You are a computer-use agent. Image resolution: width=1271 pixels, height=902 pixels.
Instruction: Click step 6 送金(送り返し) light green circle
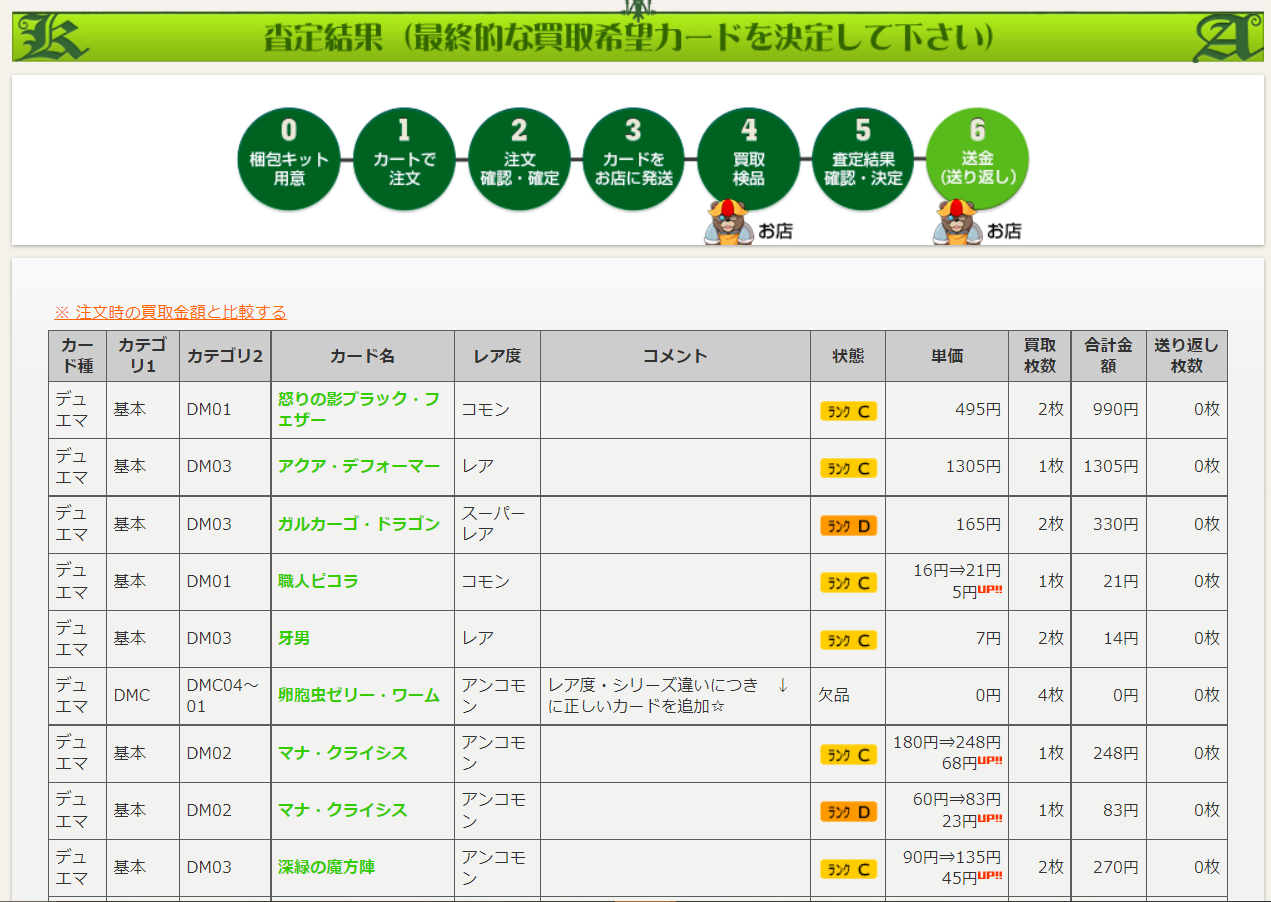pos(977,159)
